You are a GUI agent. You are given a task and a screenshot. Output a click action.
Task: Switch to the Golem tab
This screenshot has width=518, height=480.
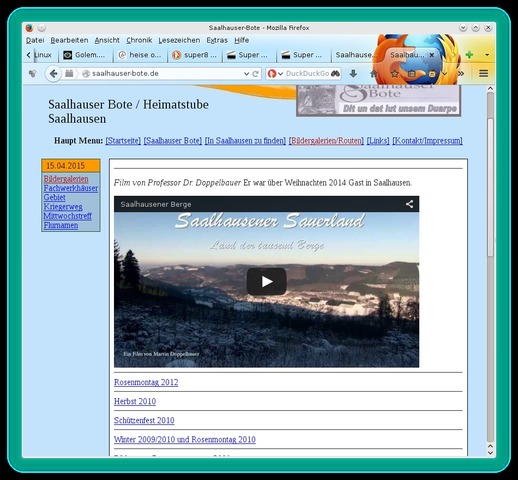tap(86, 55)
